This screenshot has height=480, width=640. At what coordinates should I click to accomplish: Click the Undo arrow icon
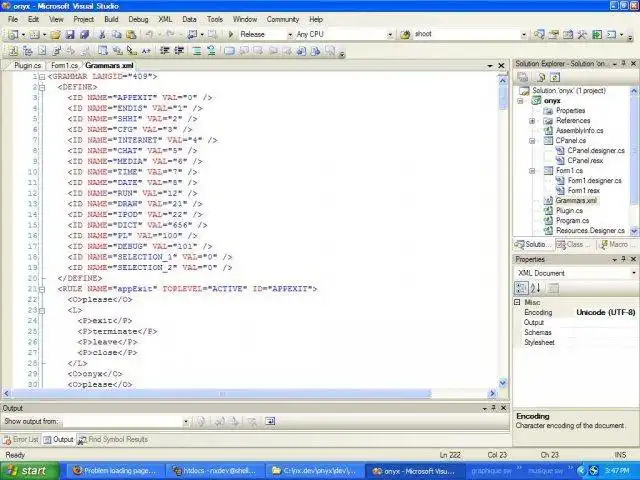[x=149, y=35]
